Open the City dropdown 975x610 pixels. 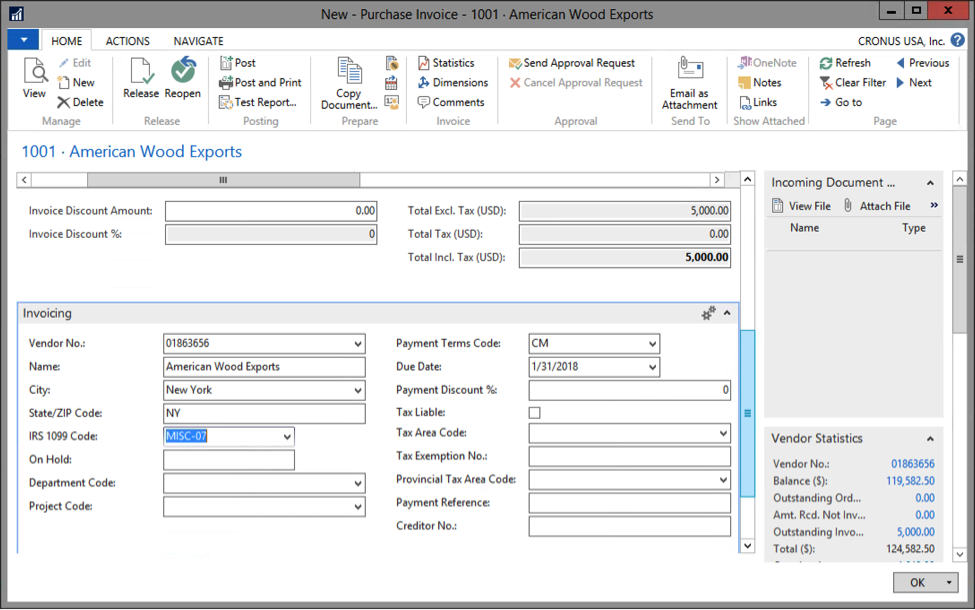pyautogui.click(x=358, y=390)
